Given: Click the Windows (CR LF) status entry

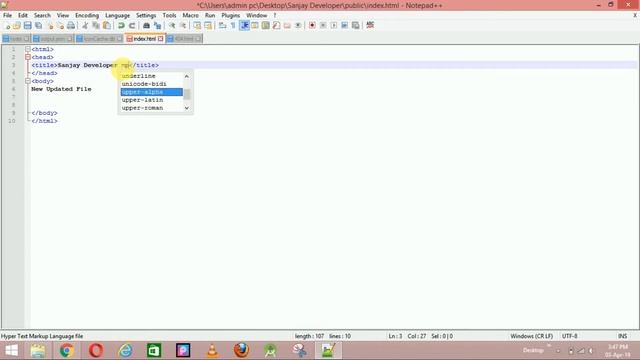Looking at the screenshot, I should click(531, 336).
